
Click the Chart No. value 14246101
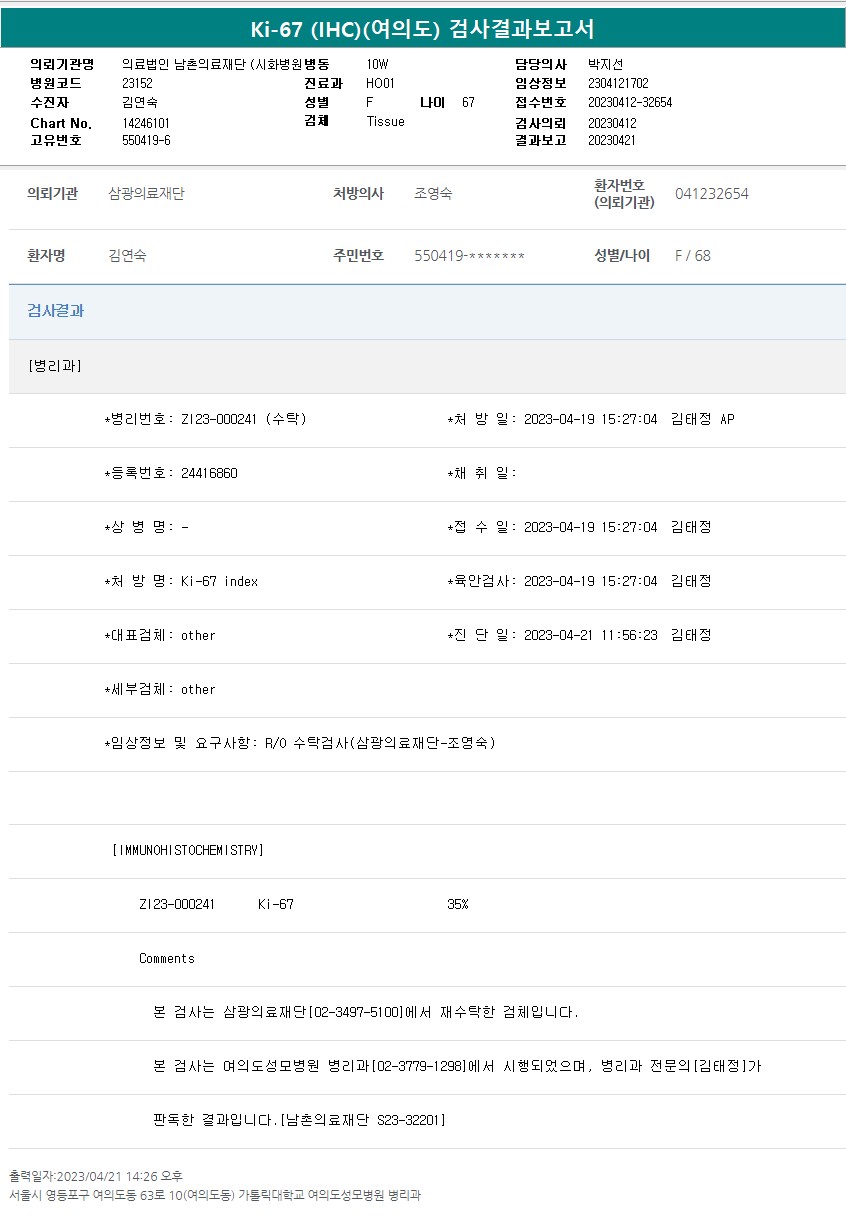(146, 123)
